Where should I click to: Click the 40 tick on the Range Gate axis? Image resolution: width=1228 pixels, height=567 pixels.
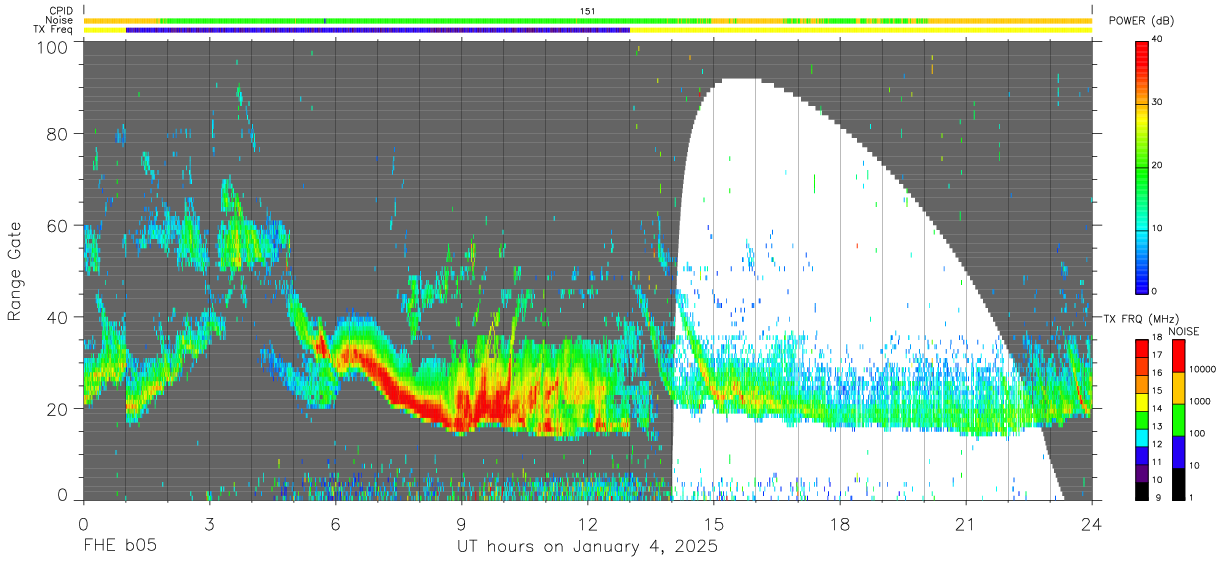point(58,318)
